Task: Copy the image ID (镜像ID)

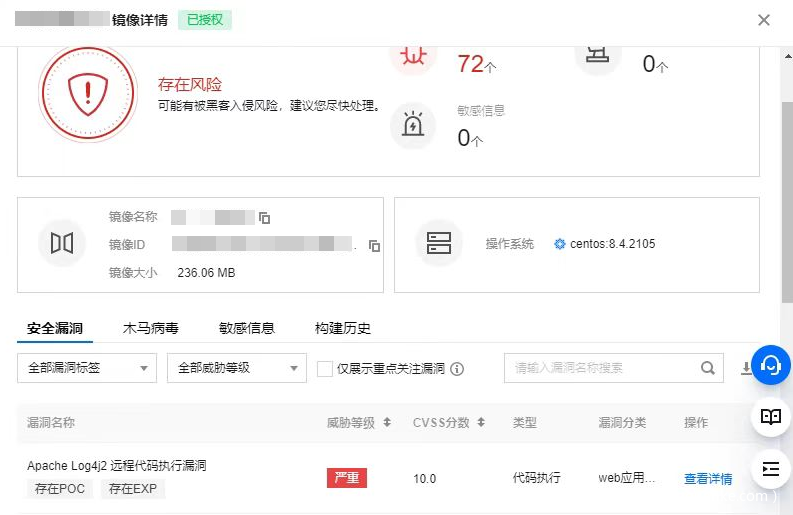Action: pyautogui.click(x=374, y=245)
